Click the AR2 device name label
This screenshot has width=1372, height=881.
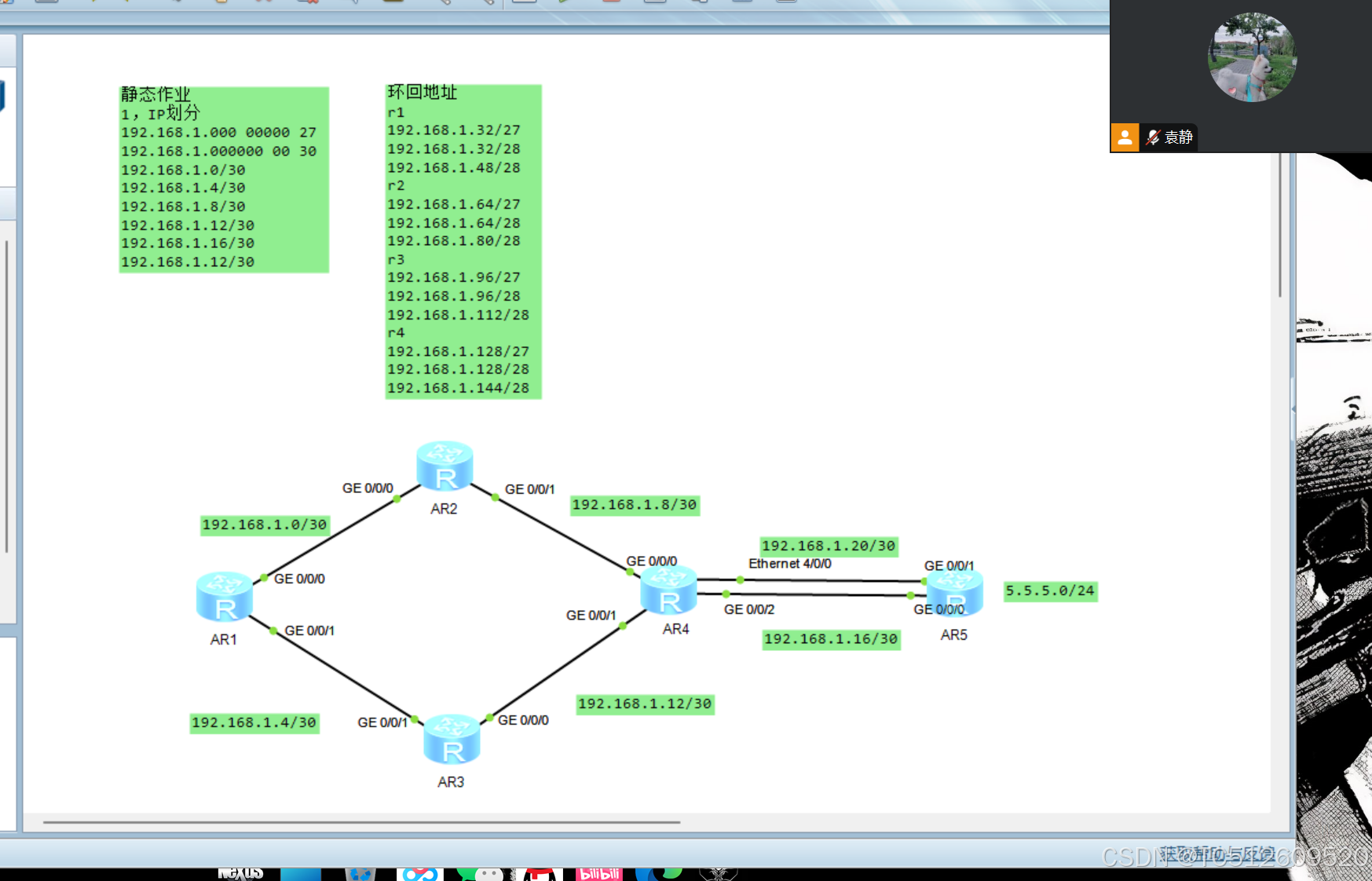coord(444,509)
